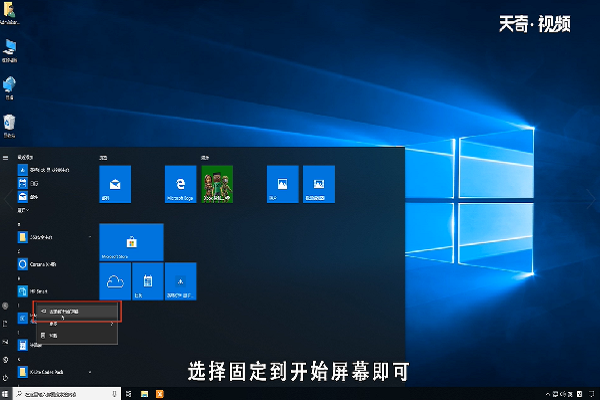Open the volume speaker icon in the tray
Image resolution: width=600 pixels, height=400 pixels.
pyautogui.click(x=563, y=394)
